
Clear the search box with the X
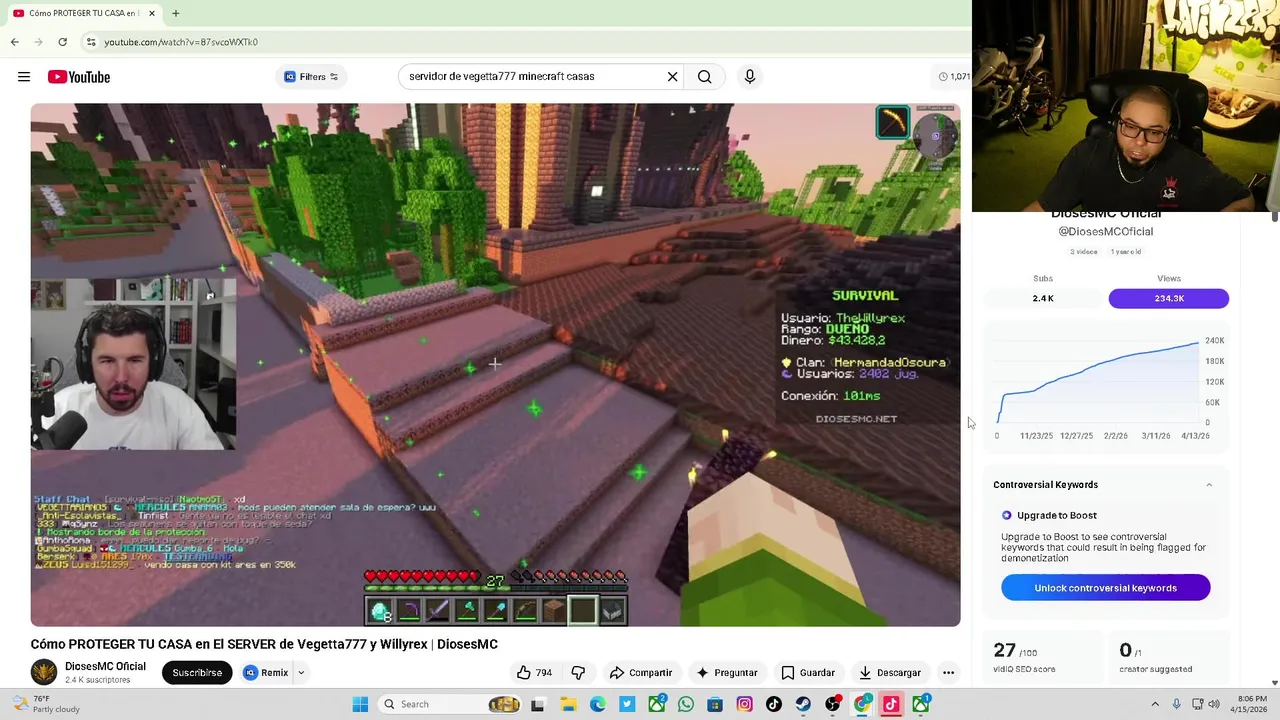tap(672, 76)
